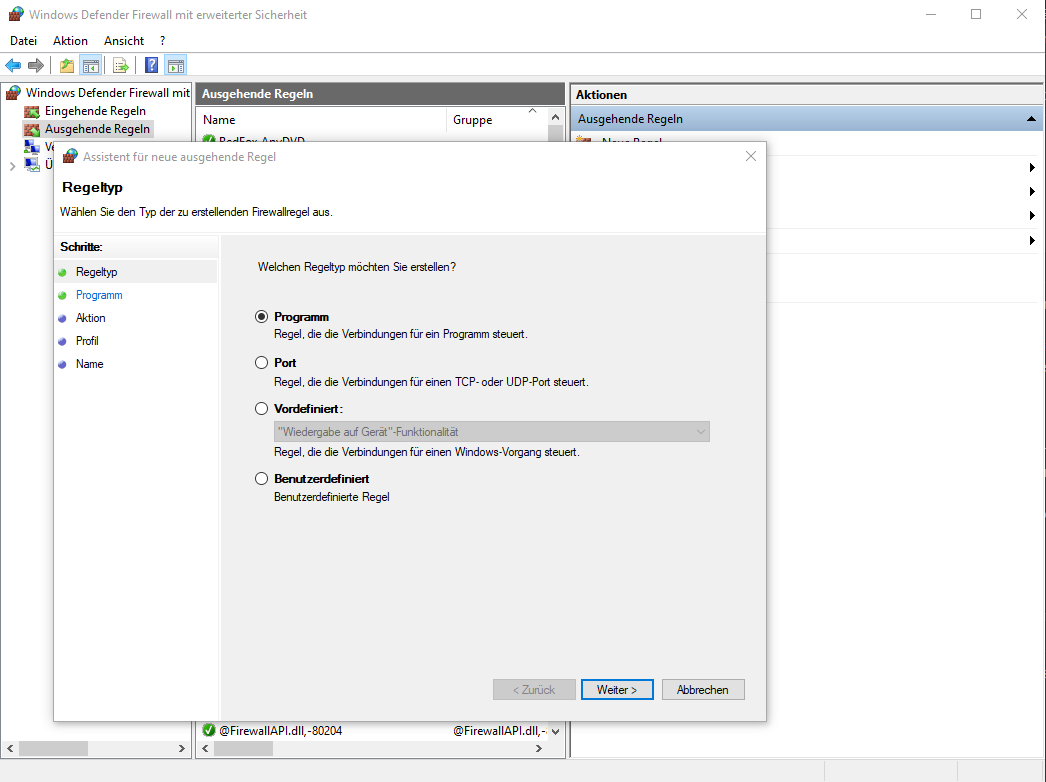
Task: Open help via the question mark icon
Action: [x=151, y=65]
